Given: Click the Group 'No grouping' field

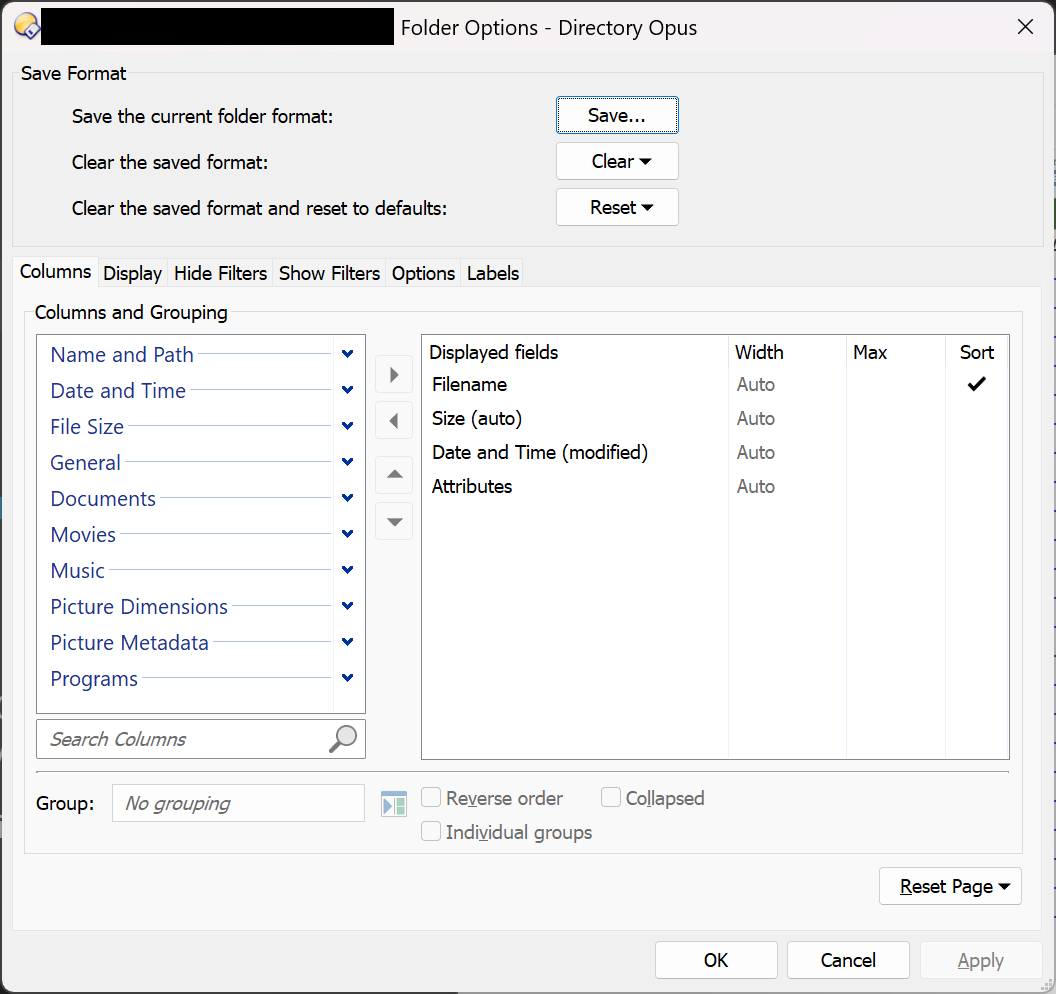Looking at the screenshot, I should point(238,803).
